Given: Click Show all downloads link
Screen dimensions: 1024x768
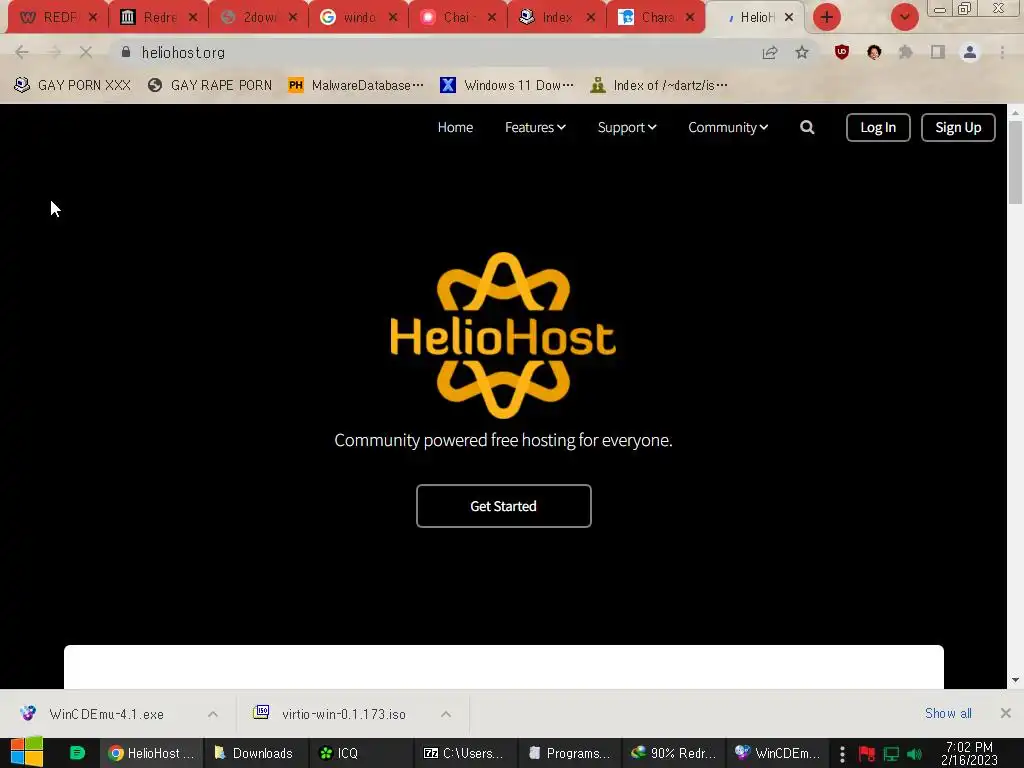Looking at the screenshot, I should click(x=948, y=713).
